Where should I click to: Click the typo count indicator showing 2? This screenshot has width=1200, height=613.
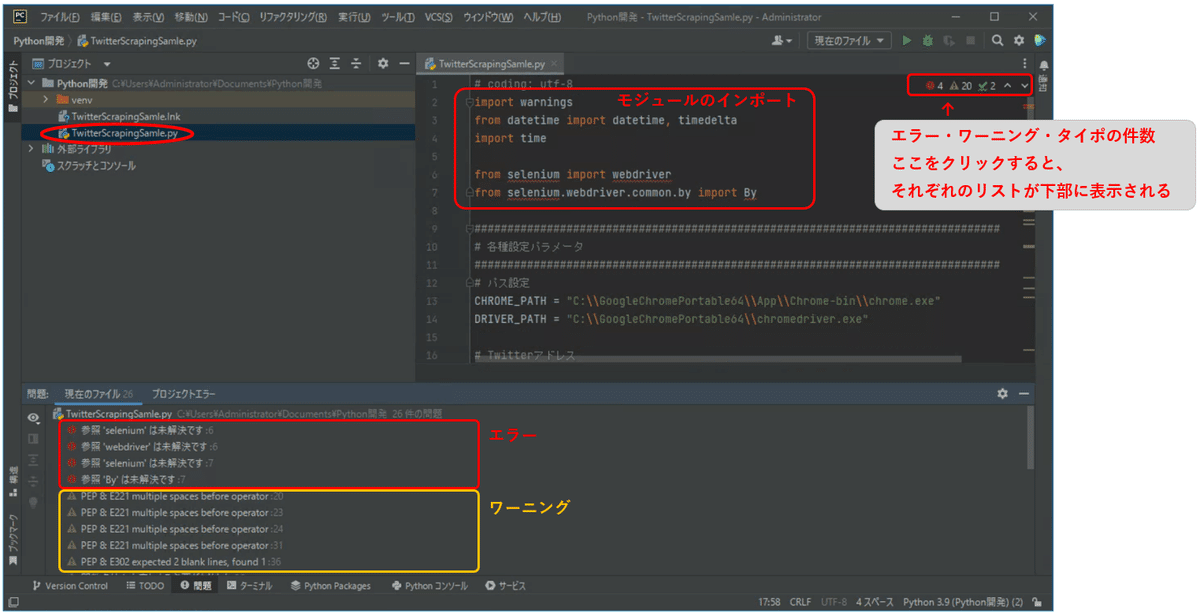[987, 85]
